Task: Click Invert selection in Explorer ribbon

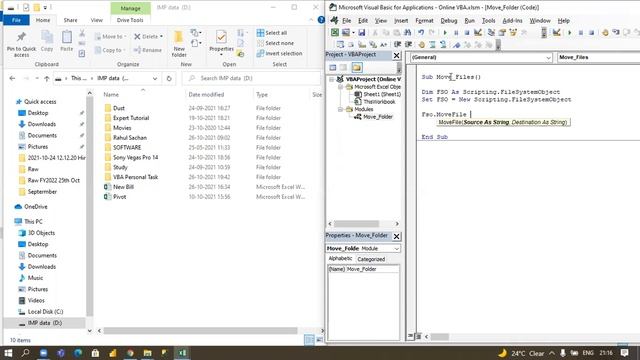Action: (x=280, y=53)
